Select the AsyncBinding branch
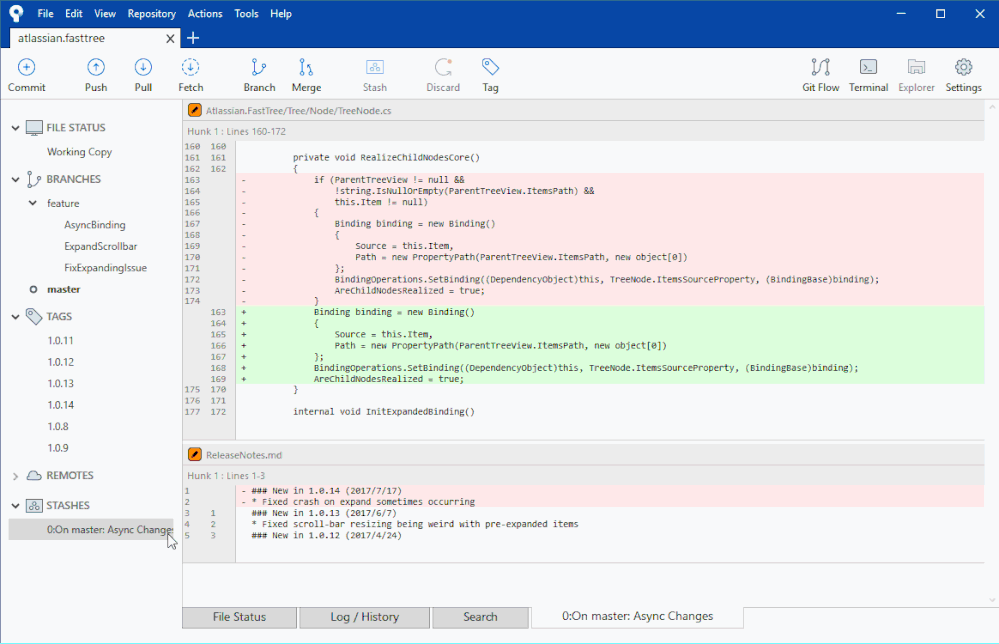 pyautogui.click(x=95, y=225)
